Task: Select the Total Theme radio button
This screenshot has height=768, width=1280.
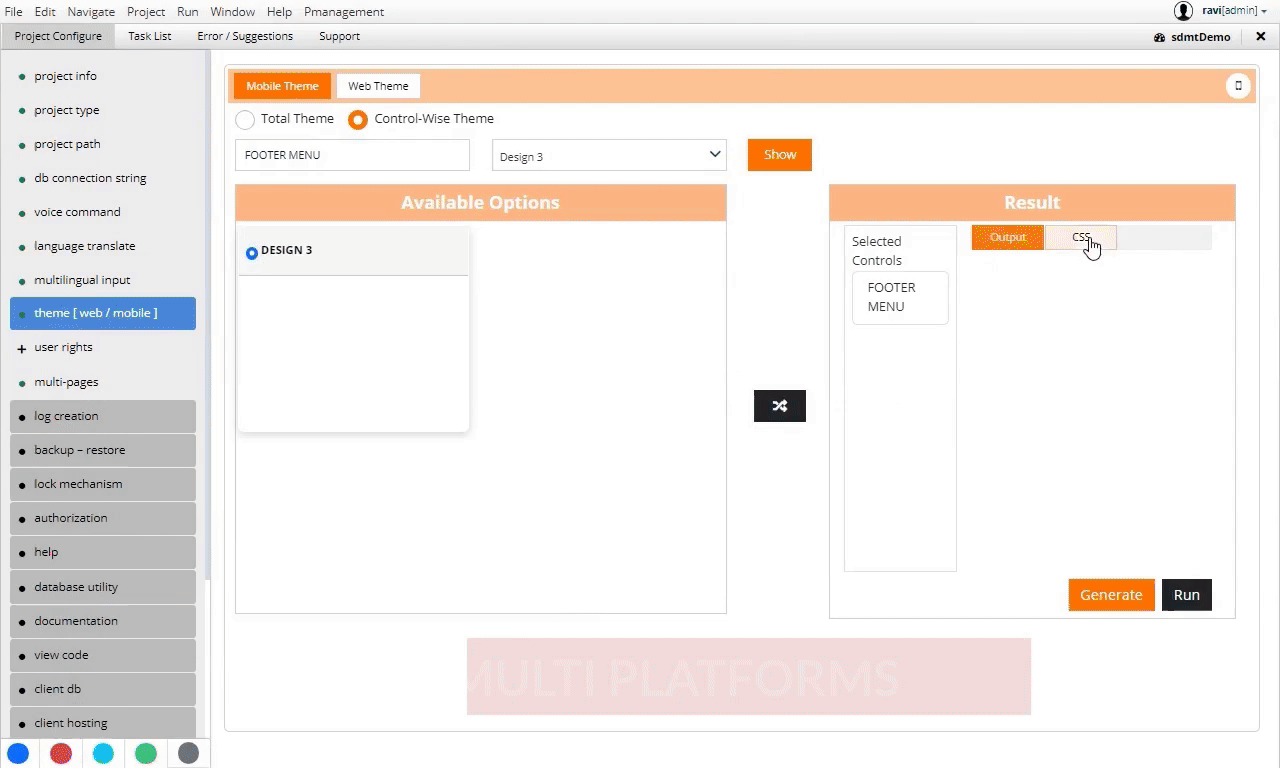Action: (245, 119)
